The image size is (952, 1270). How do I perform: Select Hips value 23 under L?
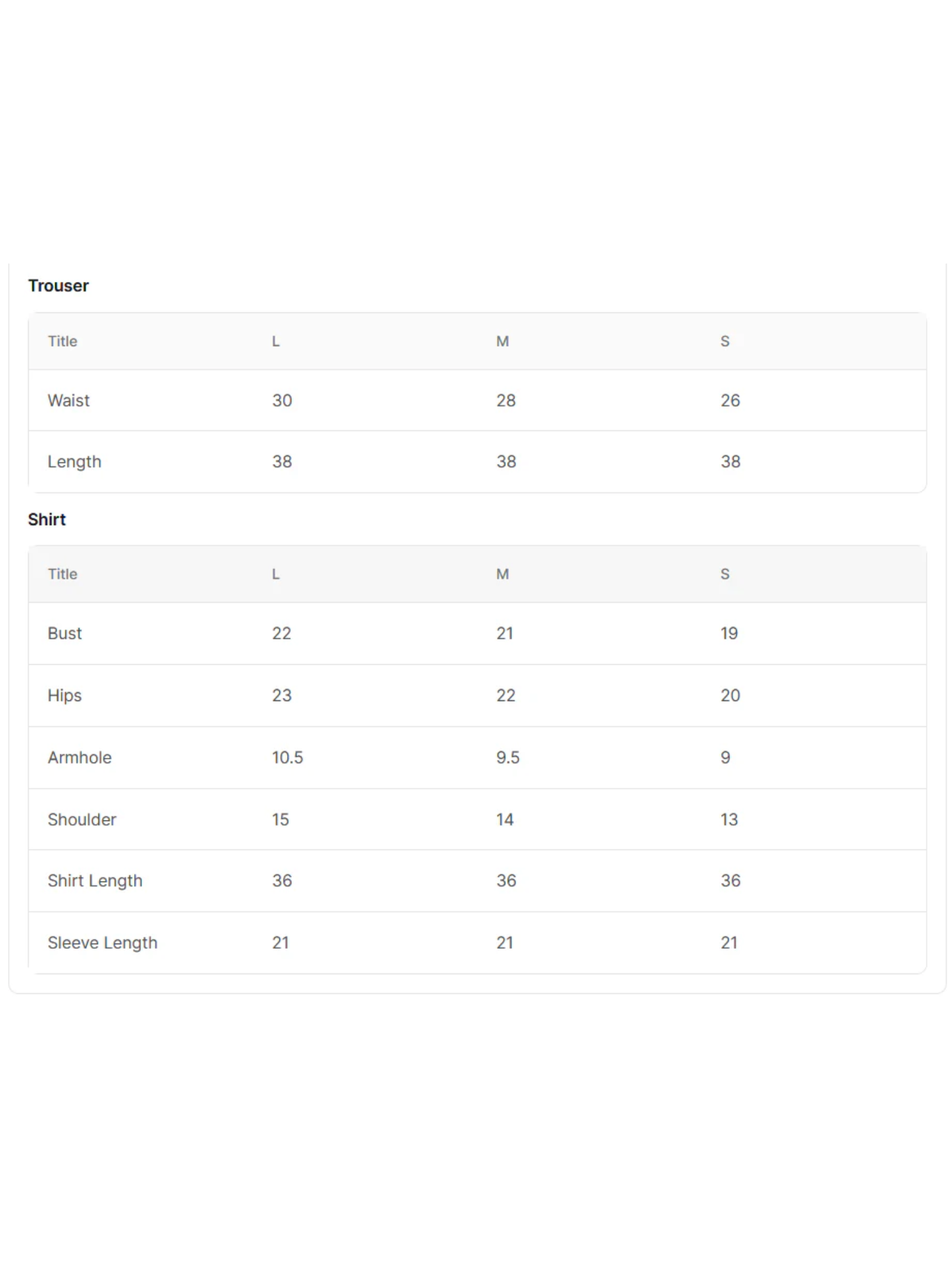click(282, 695)
